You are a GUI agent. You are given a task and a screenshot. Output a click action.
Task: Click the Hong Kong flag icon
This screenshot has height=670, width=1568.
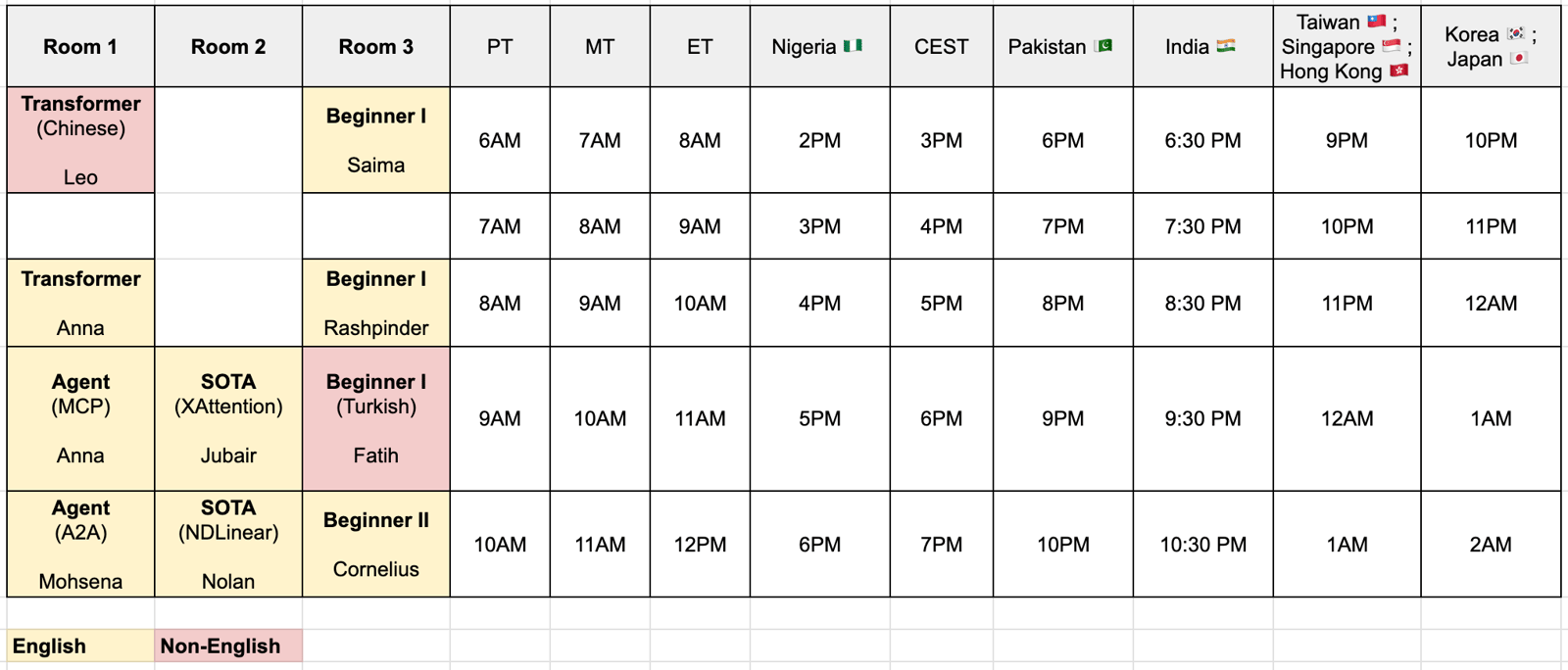coord(1399,71)
